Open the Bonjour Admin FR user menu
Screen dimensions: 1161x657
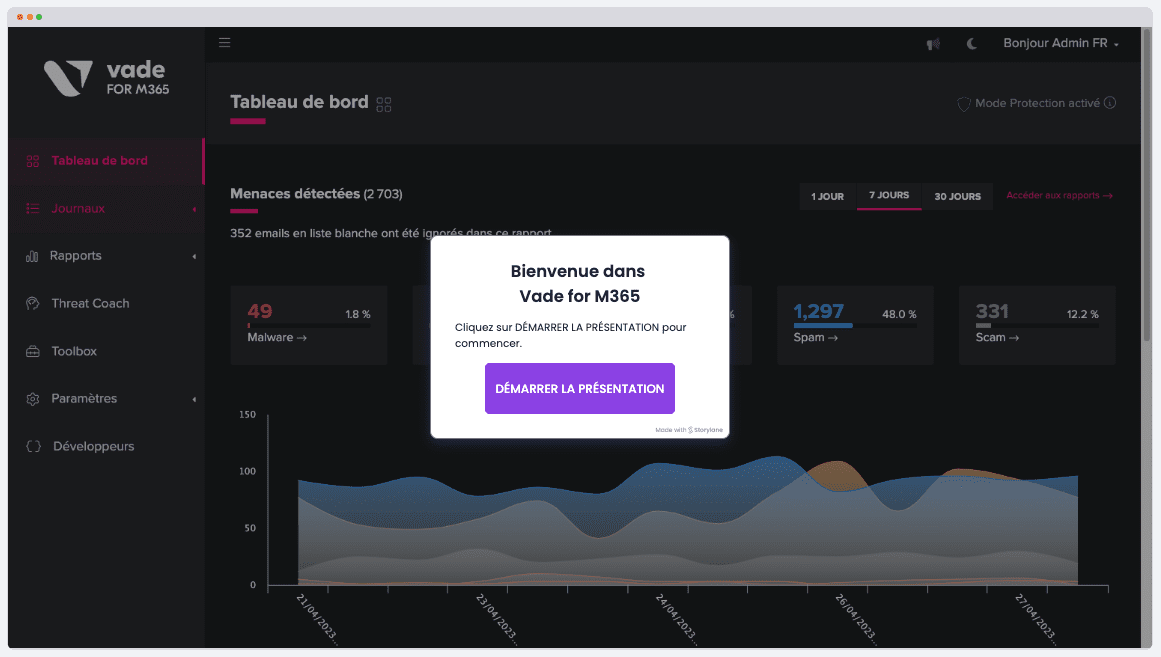[1060, 43]
